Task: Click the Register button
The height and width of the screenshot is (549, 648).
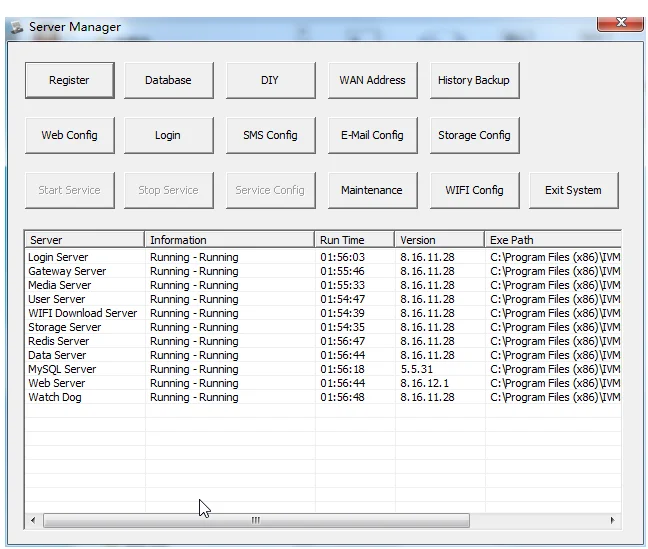Action: coord(69,80)
